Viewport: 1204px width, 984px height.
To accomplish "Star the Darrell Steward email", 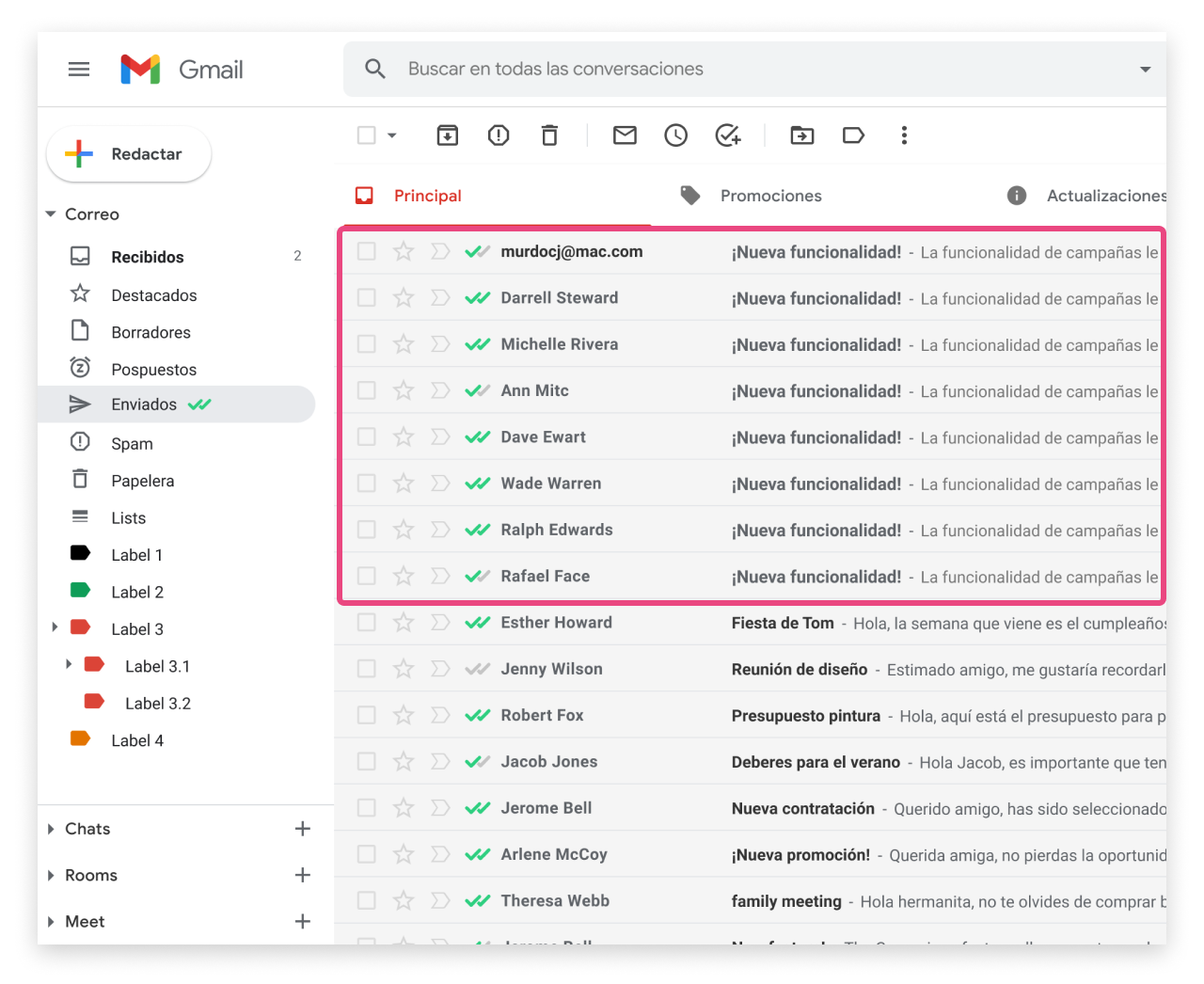I will 404,298.
